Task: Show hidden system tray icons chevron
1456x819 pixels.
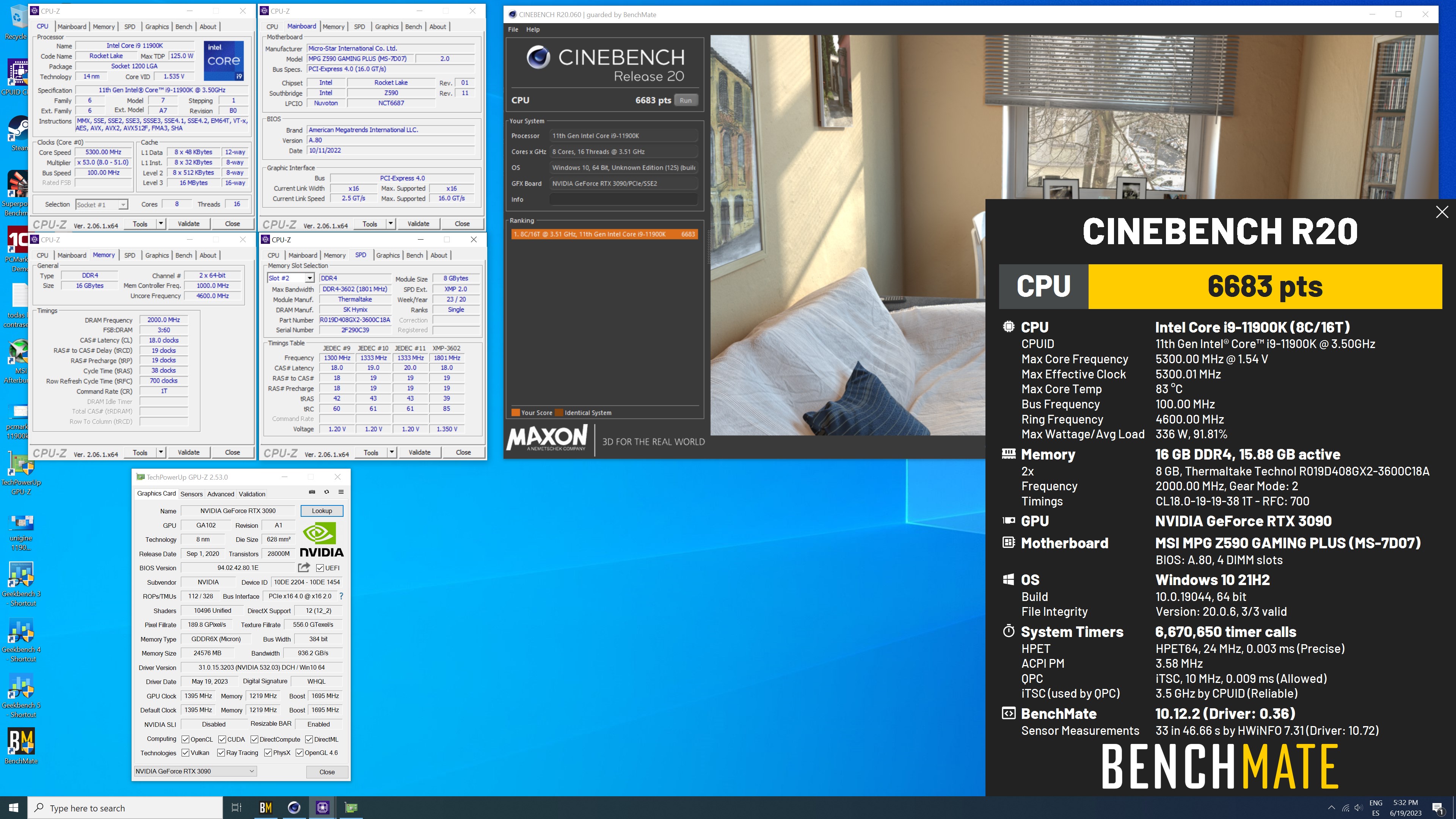Action: (1332, 808)
